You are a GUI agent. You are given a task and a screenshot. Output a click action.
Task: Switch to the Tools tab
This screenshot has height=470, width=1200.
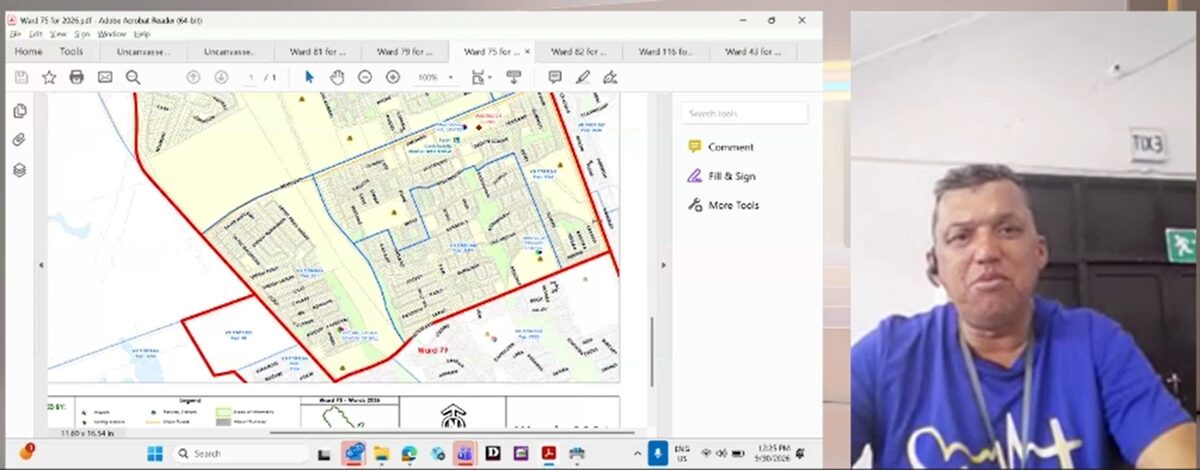click(x=71, y=51)
